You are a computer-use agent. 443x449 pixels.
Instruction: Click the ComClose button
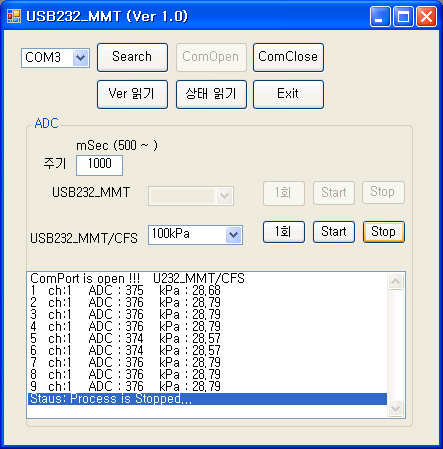[288, 57]
